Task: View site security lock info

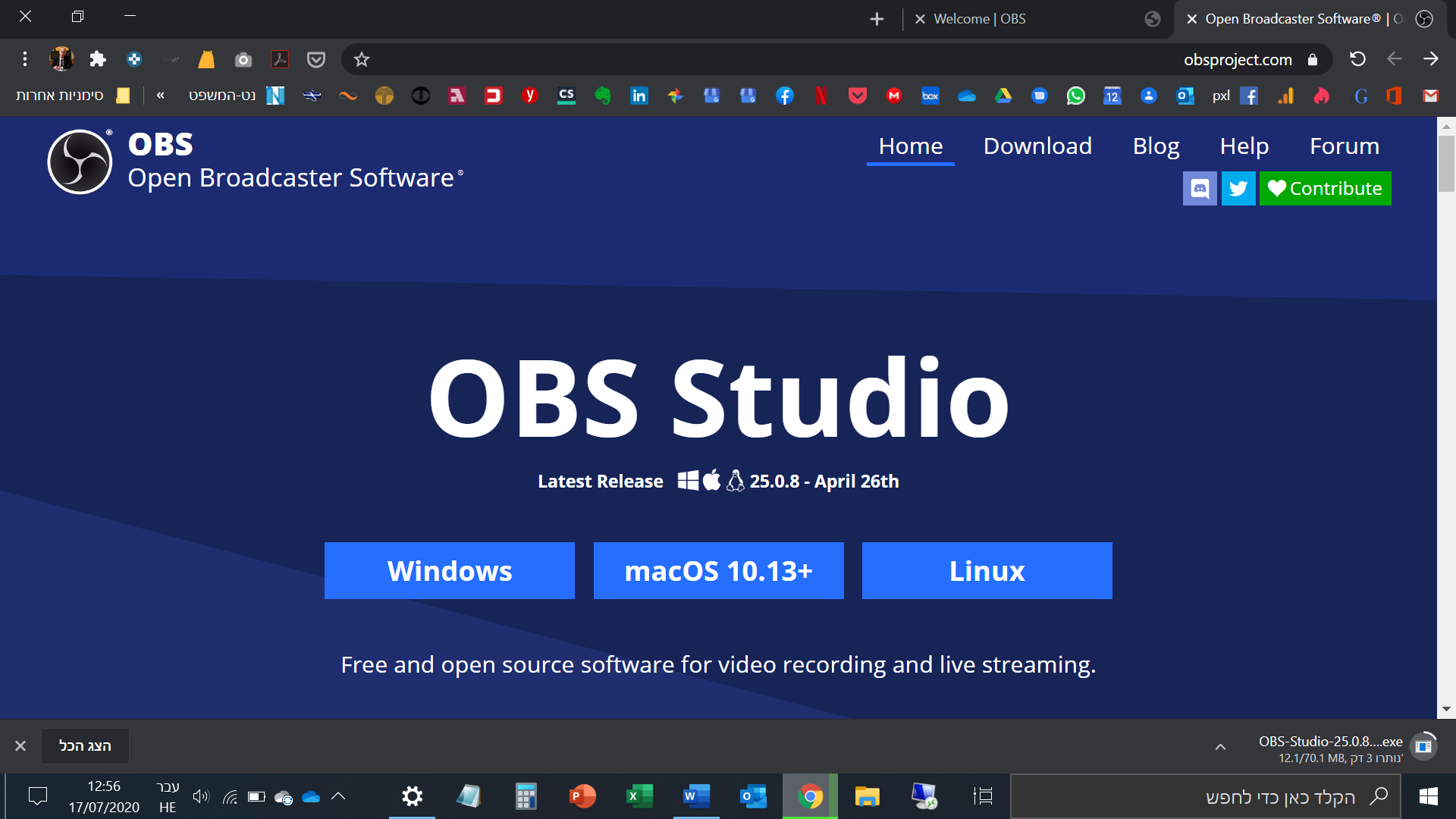Action: [x=1313, y=59]
